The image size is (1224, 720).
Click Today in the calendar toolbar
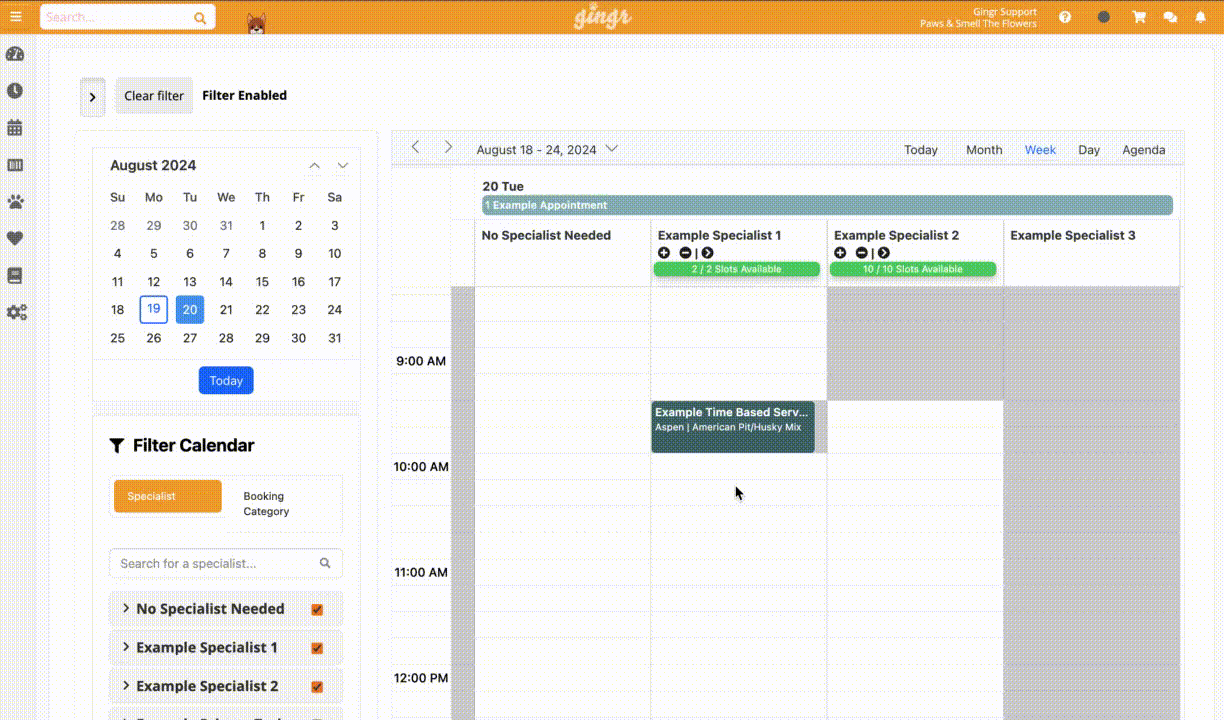921,150
